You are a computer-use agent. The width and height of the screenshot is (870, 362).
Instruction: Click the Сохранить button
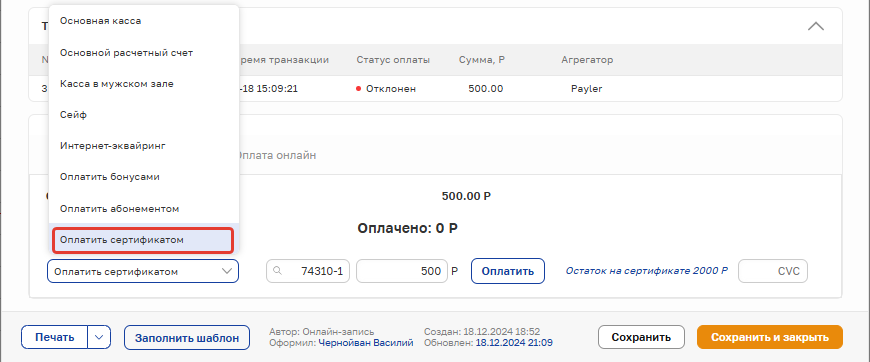(x=641, y=337)
